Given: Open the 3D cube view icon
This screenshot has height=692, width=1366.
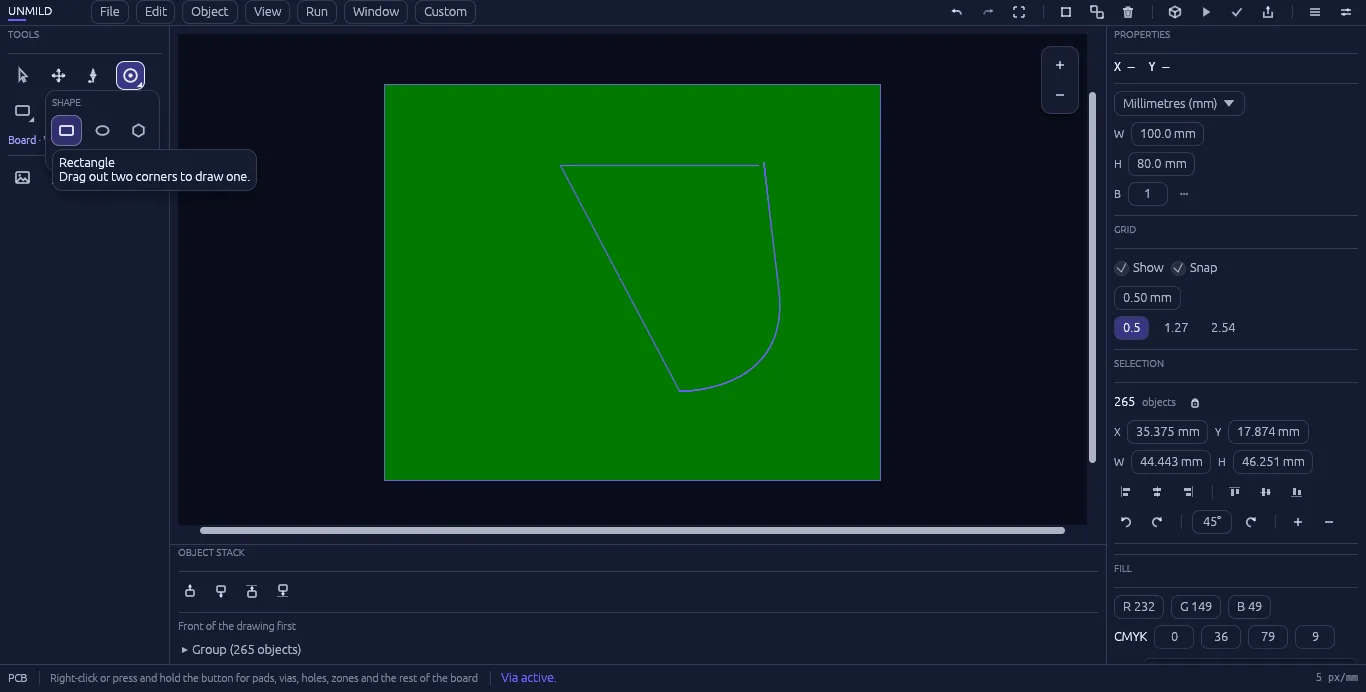Looking at the screenshot, I should [x=1175, y=12].
